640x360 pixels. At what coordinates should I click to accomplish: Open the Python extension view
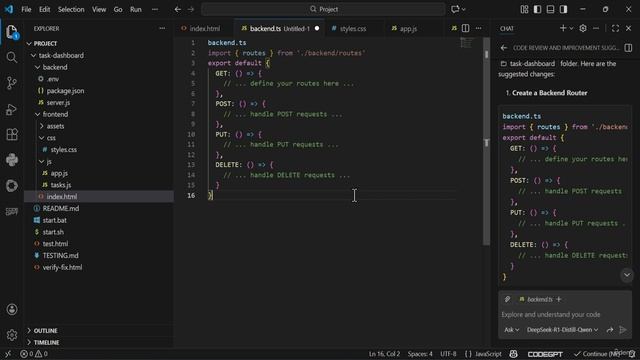[x=12, y=160]
